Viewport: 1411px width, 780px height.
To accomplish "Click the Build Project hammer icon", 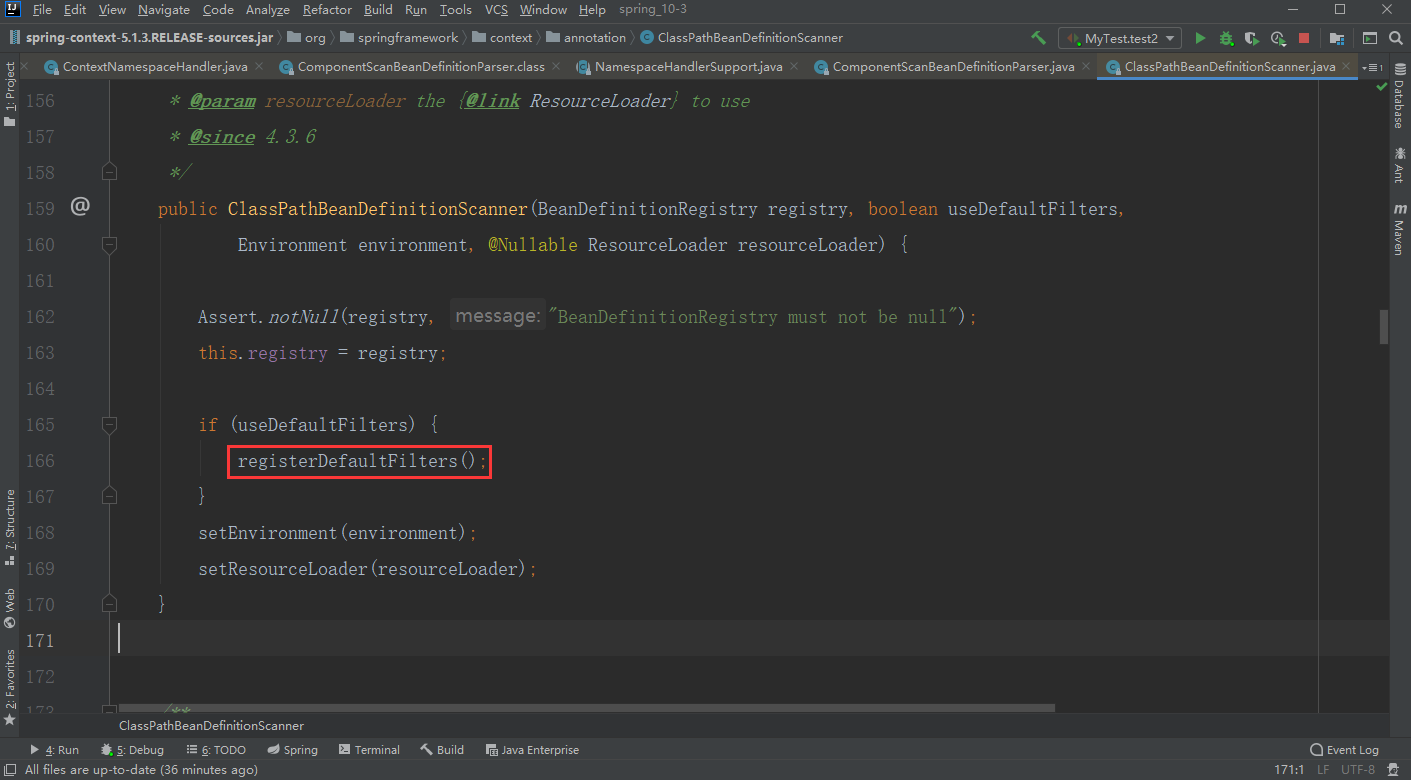I will click(x=1038, y=38).
